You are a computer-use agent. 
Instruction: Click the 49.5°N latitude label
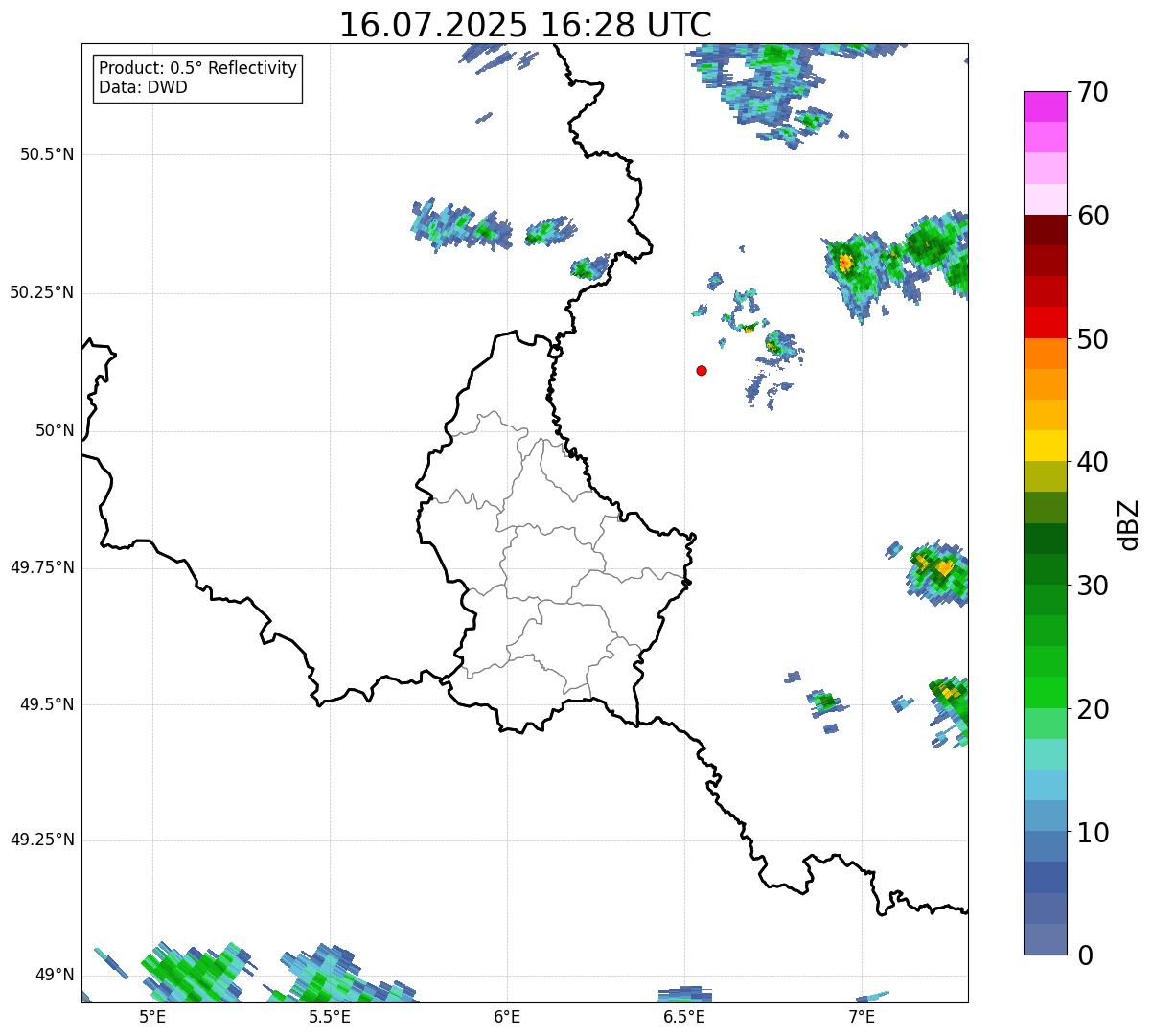(x=46, y=704)
